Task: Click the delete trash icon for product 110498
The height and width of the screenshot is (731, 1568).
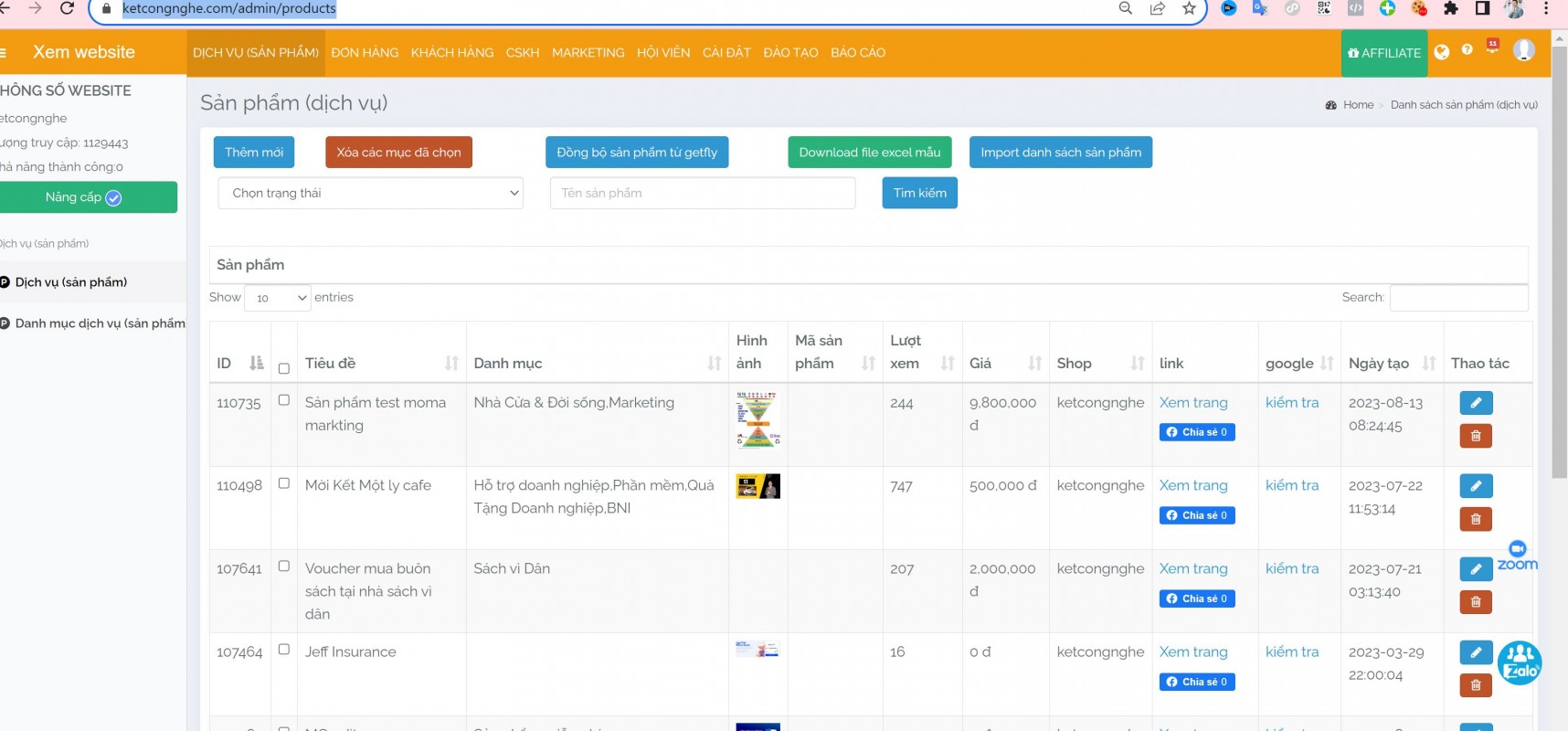Action: tap(1476, 519)
